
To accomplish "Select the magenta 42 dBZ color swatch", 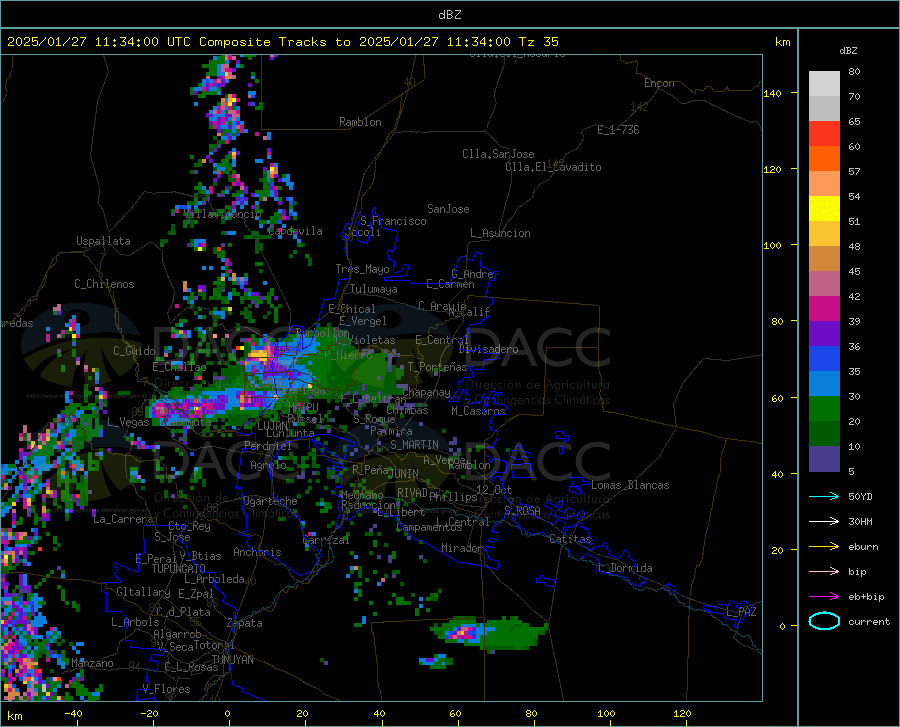I will 824,309.
